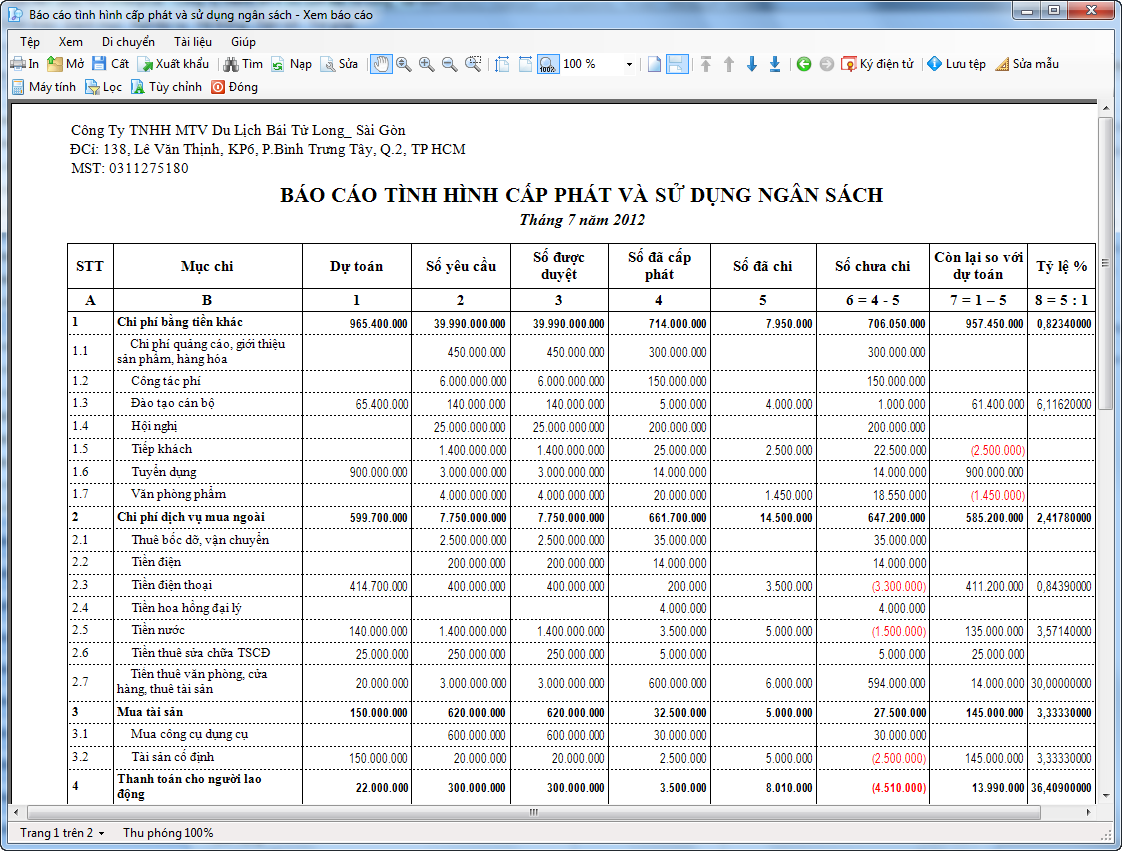Click the Mua tài sản row label
This screenshot has height=851, width=1122.
[x=150, y=711]
